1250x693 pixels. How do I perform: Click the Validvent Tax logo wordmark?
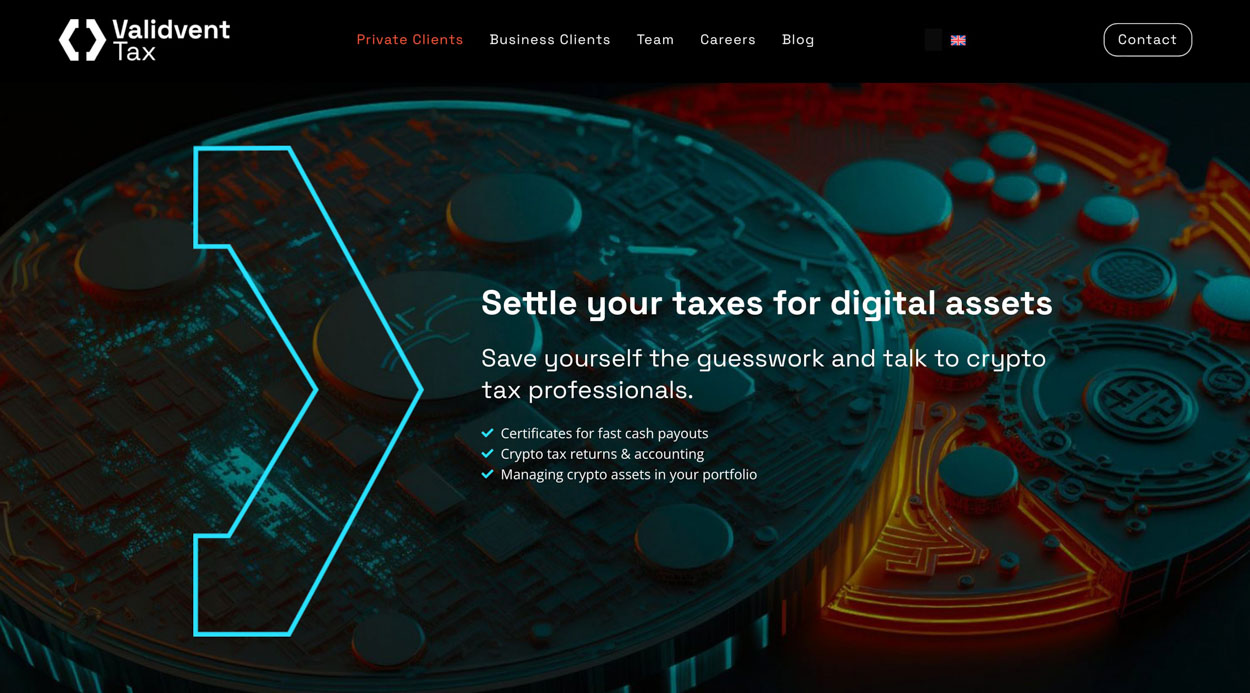point(171,40)
